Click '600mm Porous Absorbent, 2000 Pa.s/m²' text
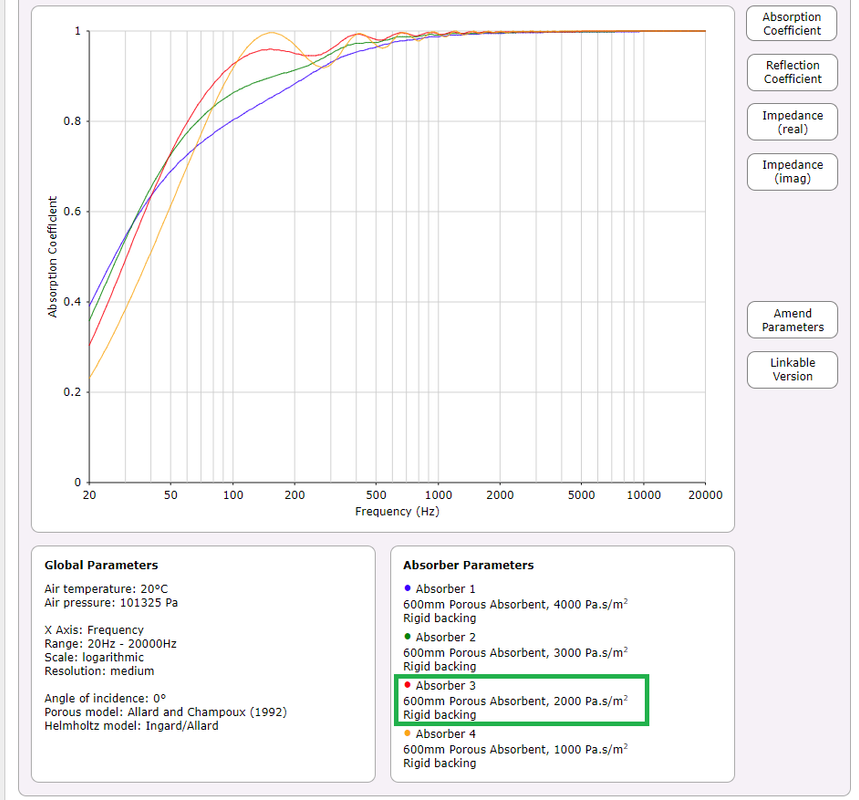Viewport: 859px width, 800px height. [516, 701]
